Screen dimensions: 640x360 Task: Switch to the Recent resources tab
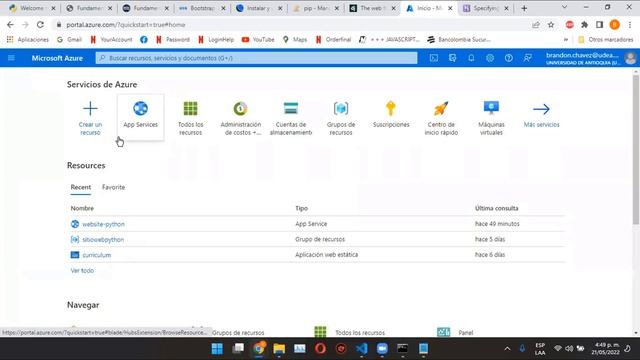81,187
